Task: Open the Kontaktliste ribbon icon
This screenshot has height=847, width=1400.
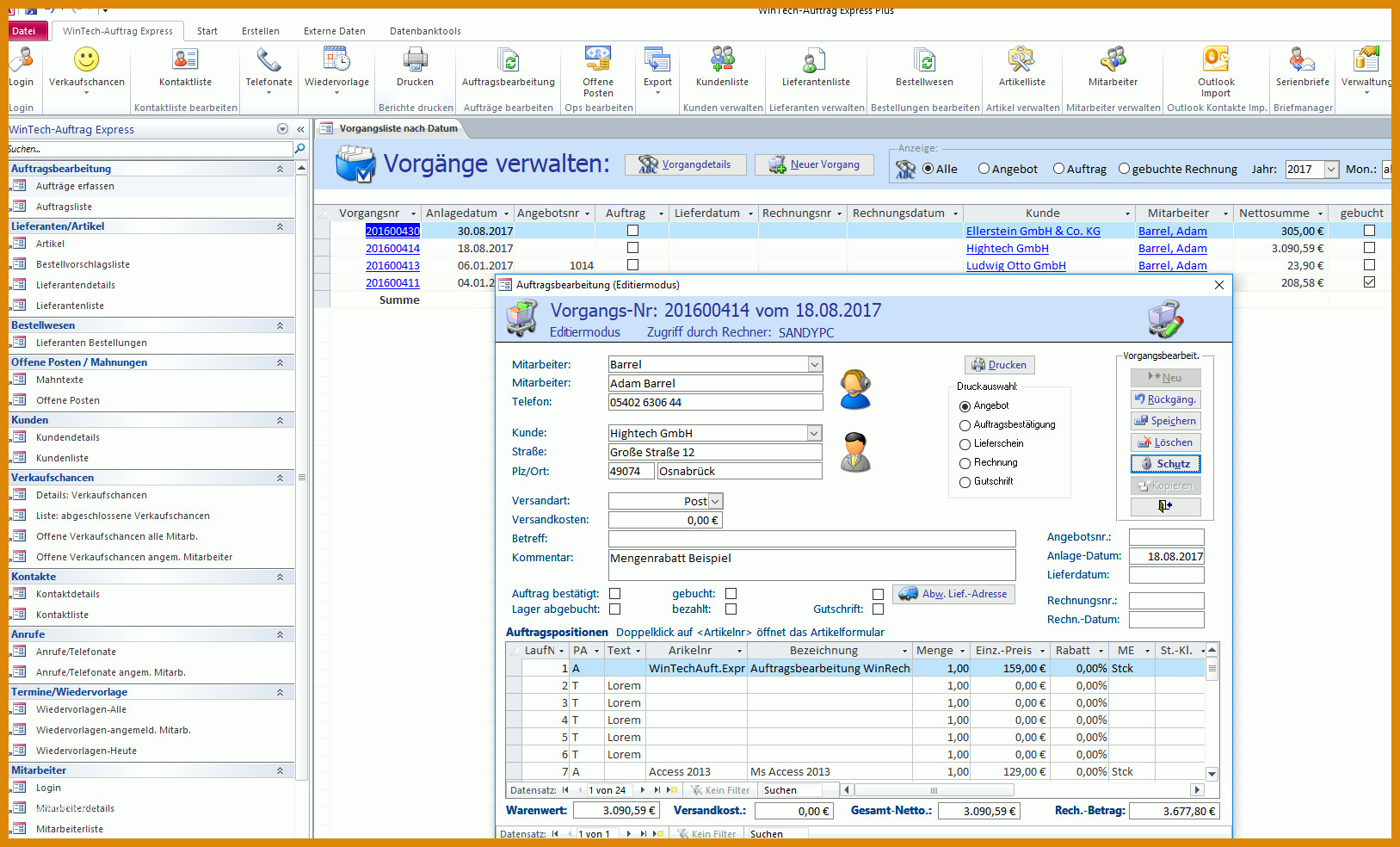Action: [x=185, y=59]
